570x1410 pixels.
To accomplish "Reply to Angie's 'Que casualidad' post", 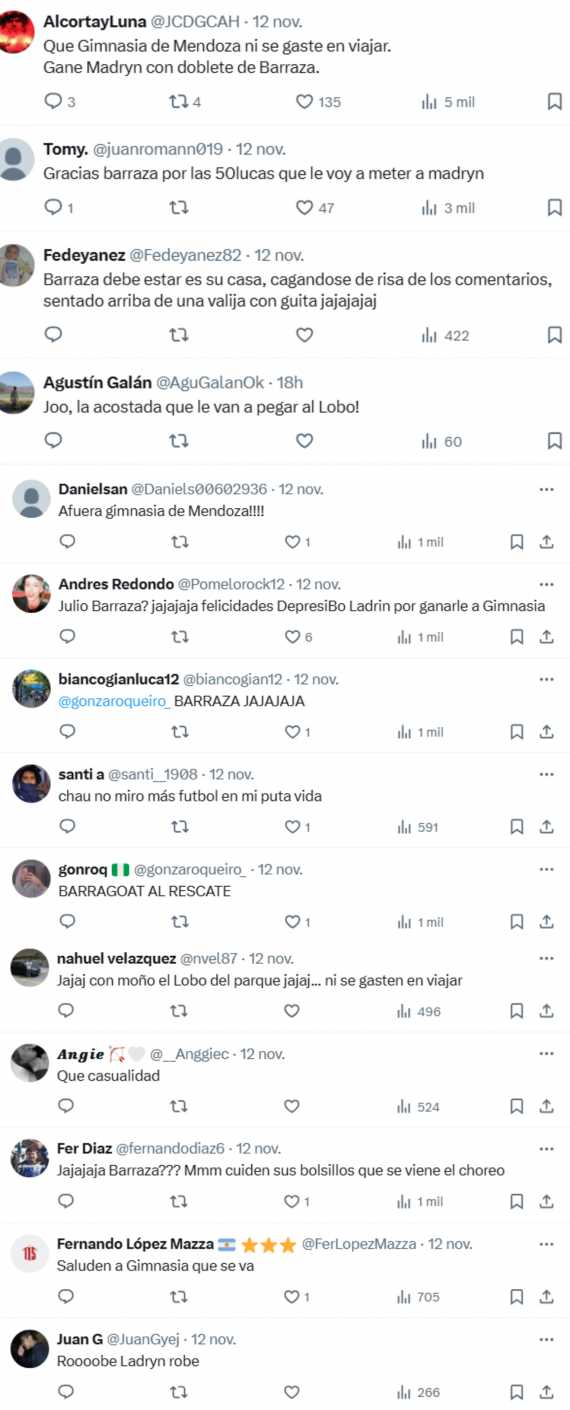I will [x=67, y=1106].
